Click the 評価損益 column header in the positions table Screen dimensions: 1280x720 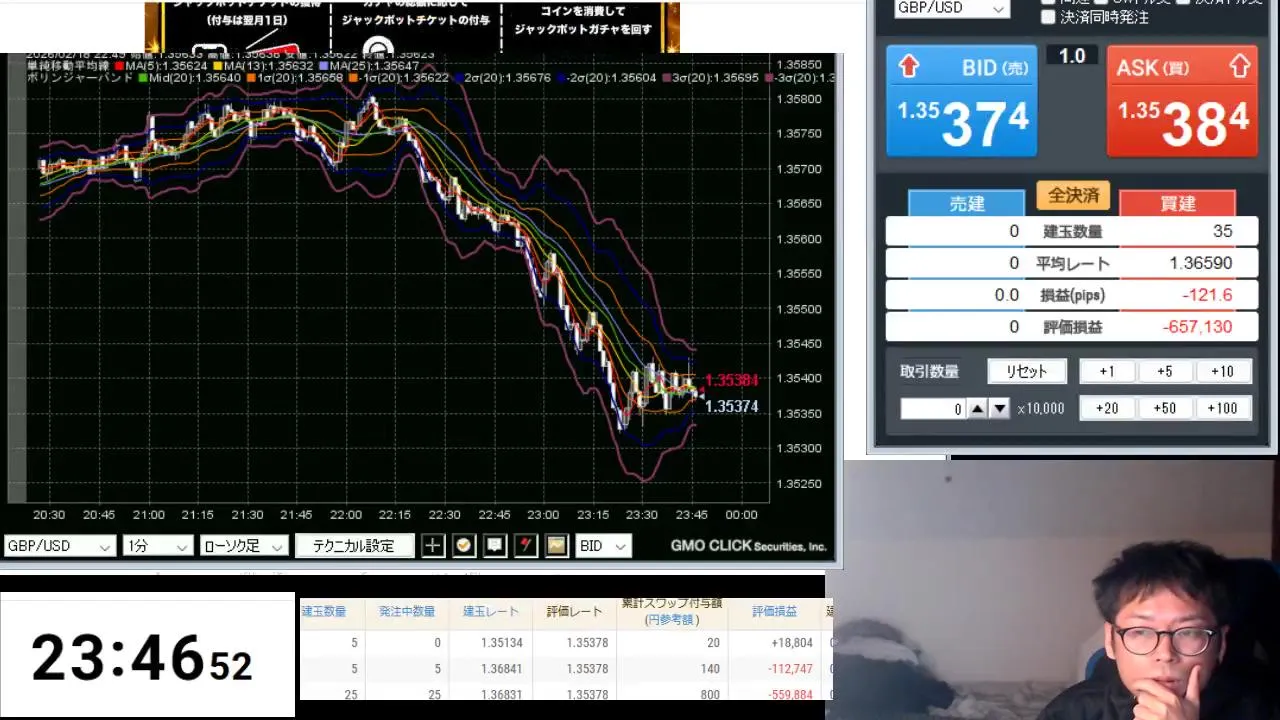pyautogui.click(x=775, y=611)
